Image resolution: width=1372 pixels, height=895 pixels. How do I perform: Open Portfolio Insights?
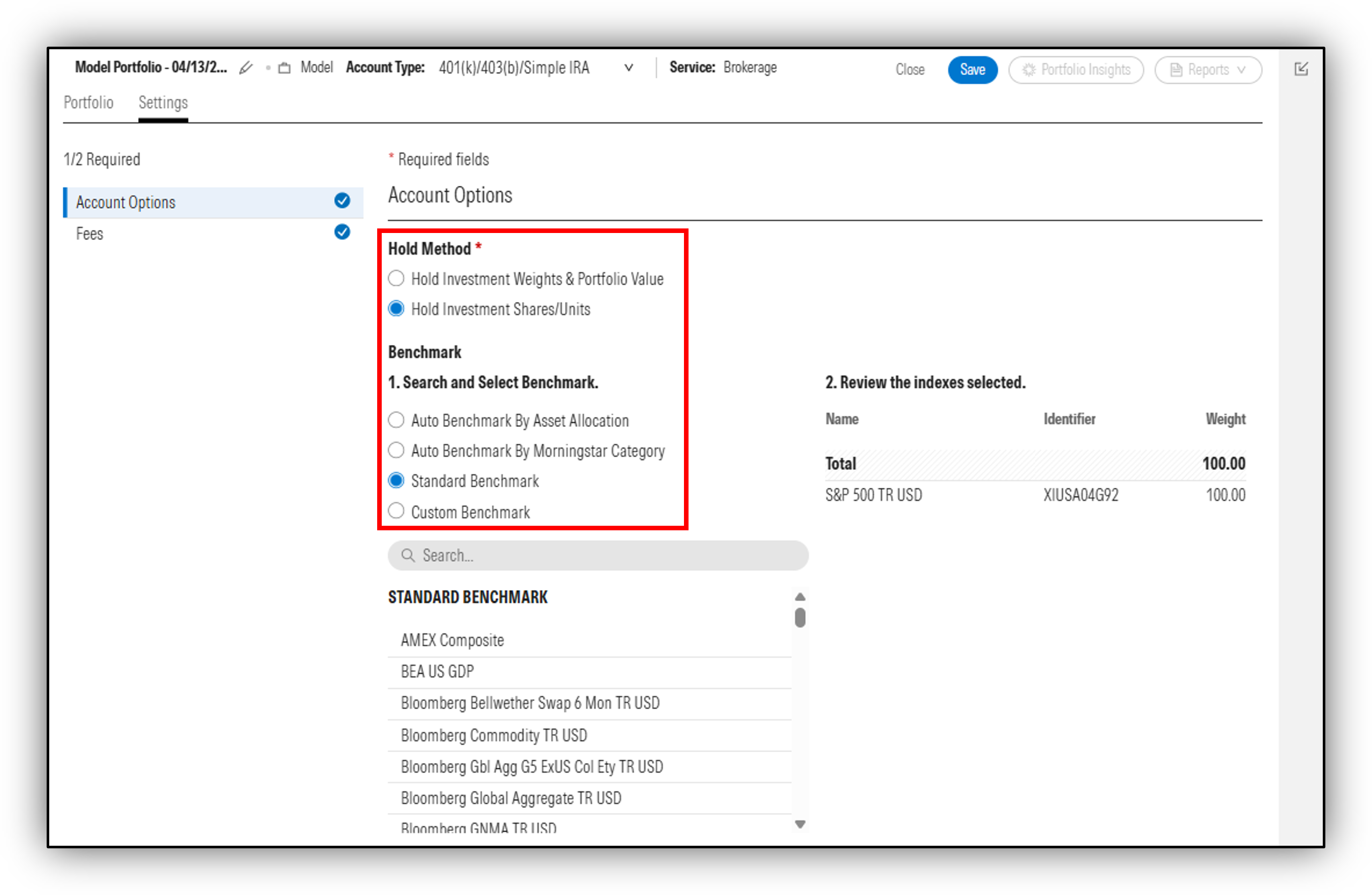1076,70
